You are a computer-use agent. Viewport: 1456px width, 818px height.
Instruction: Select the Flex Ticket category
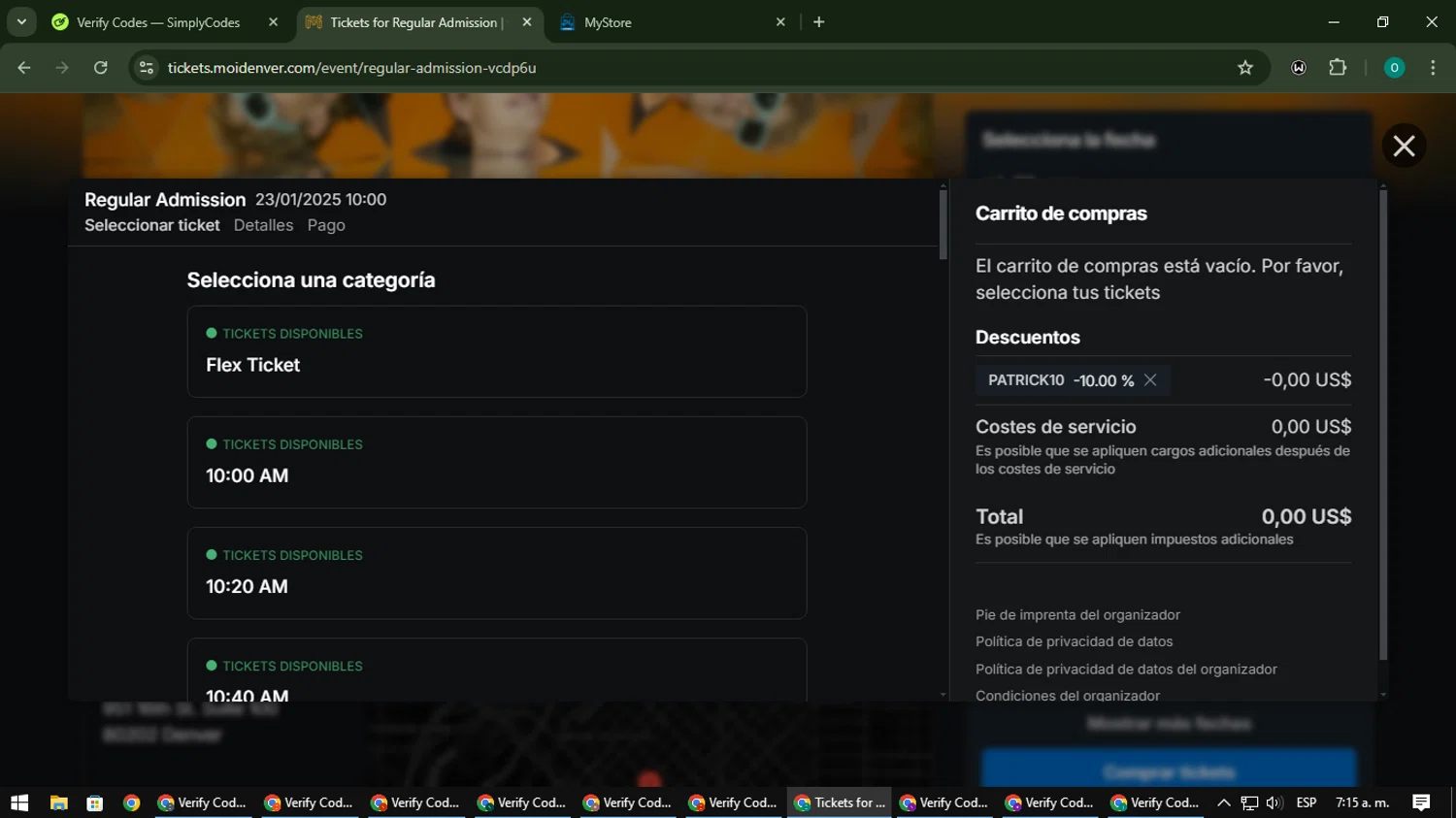click(x=497, y=351)
